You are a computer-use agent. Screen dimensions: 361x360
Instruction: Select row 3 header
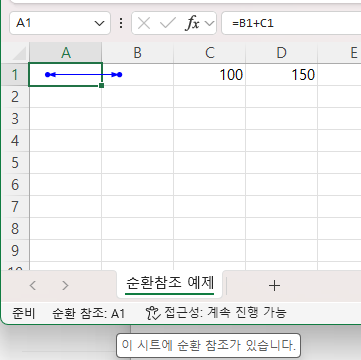[x=15, y=119]
